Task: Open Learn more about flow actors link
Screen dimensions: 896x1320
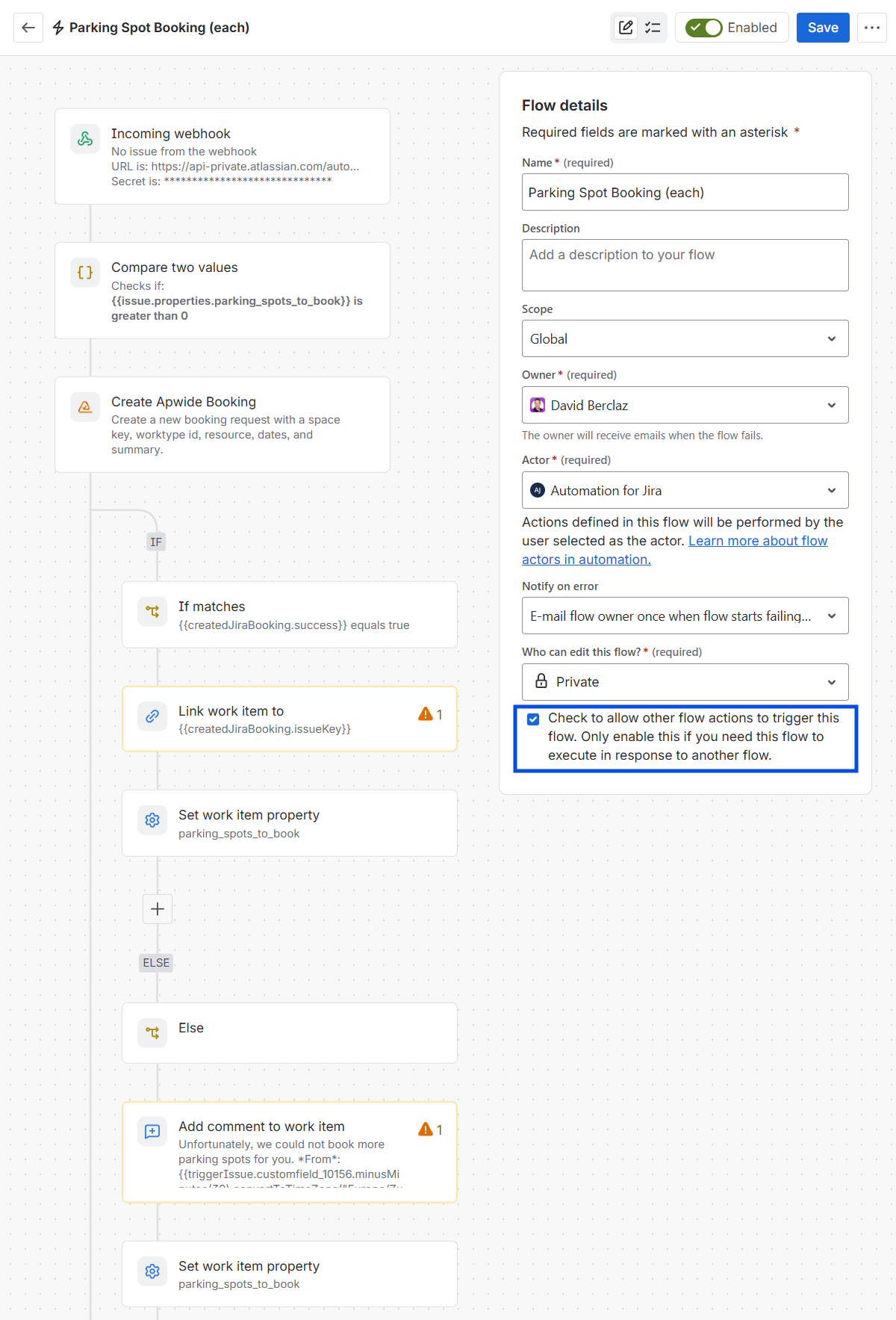Action: coord(675,550)
